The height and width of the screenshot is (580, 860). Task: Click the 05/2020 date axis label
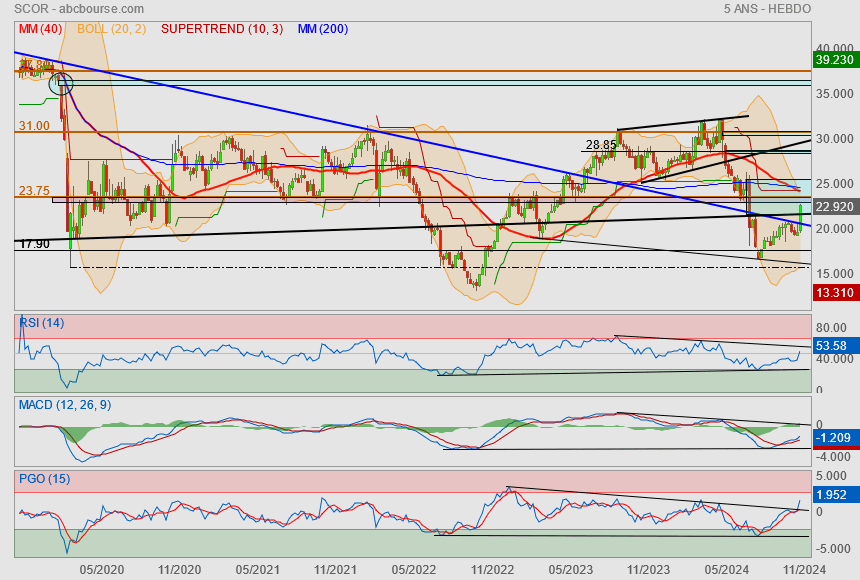102,570
